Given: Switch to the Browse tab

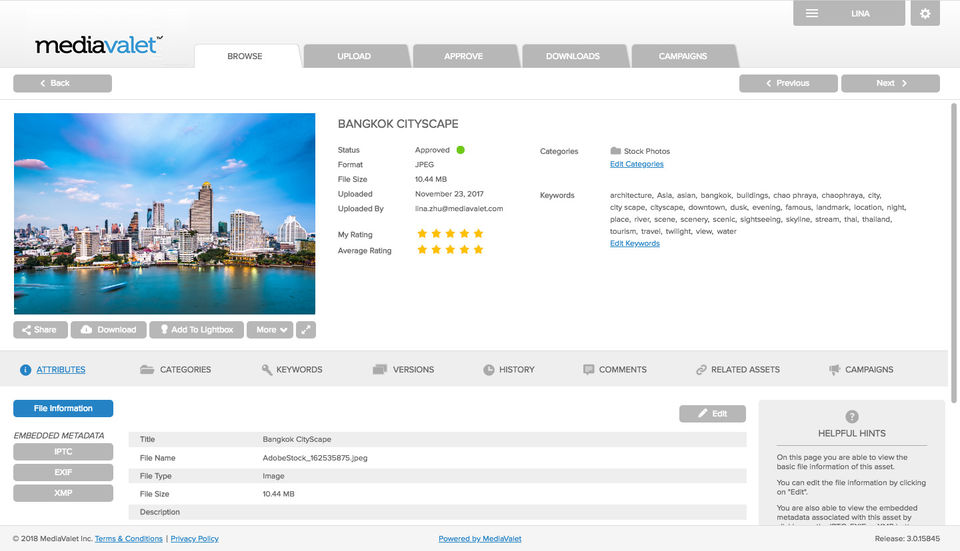Looking at the screenshot, I should pos(245,56).
